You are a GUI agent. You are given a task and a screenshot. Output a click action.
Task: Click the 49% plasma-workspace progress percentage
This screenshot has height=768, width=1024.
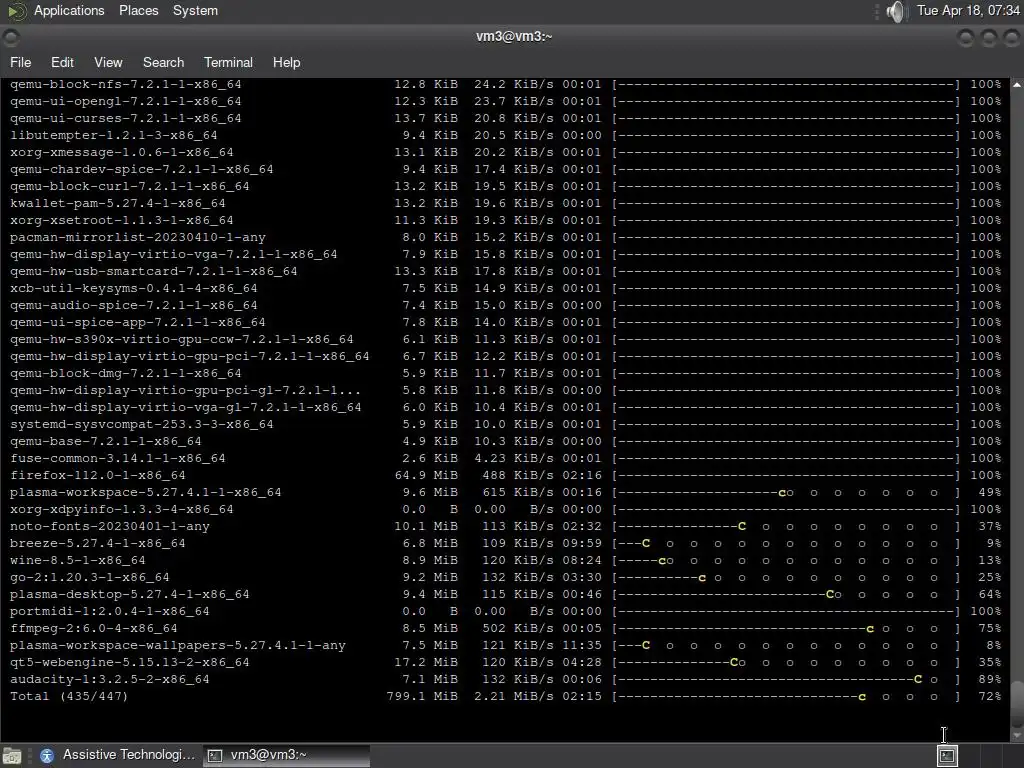click(989, 492)
